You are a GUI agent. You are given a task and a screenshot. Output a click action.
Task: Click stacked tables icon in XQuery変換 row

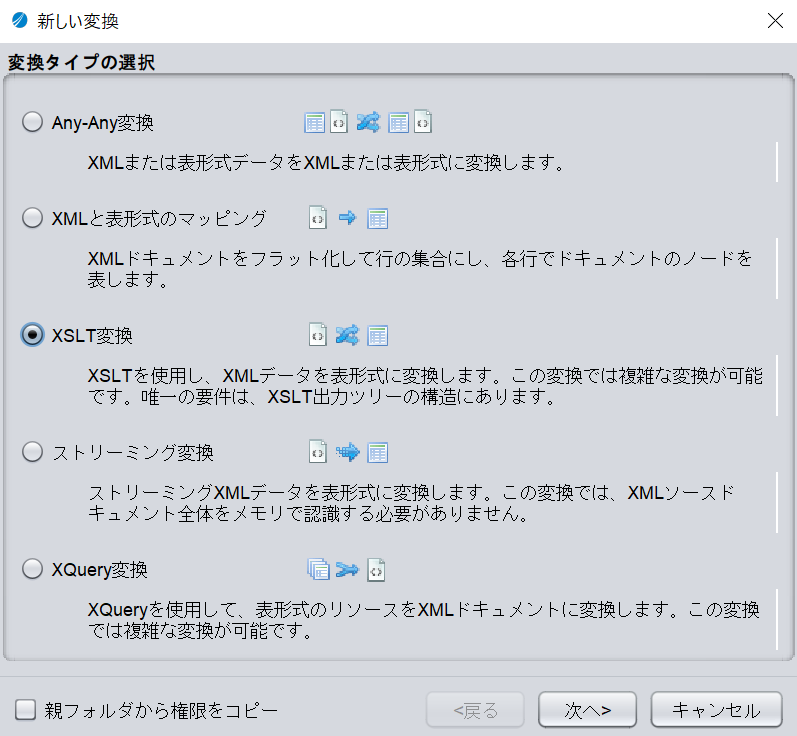click(x=319, y=569)
